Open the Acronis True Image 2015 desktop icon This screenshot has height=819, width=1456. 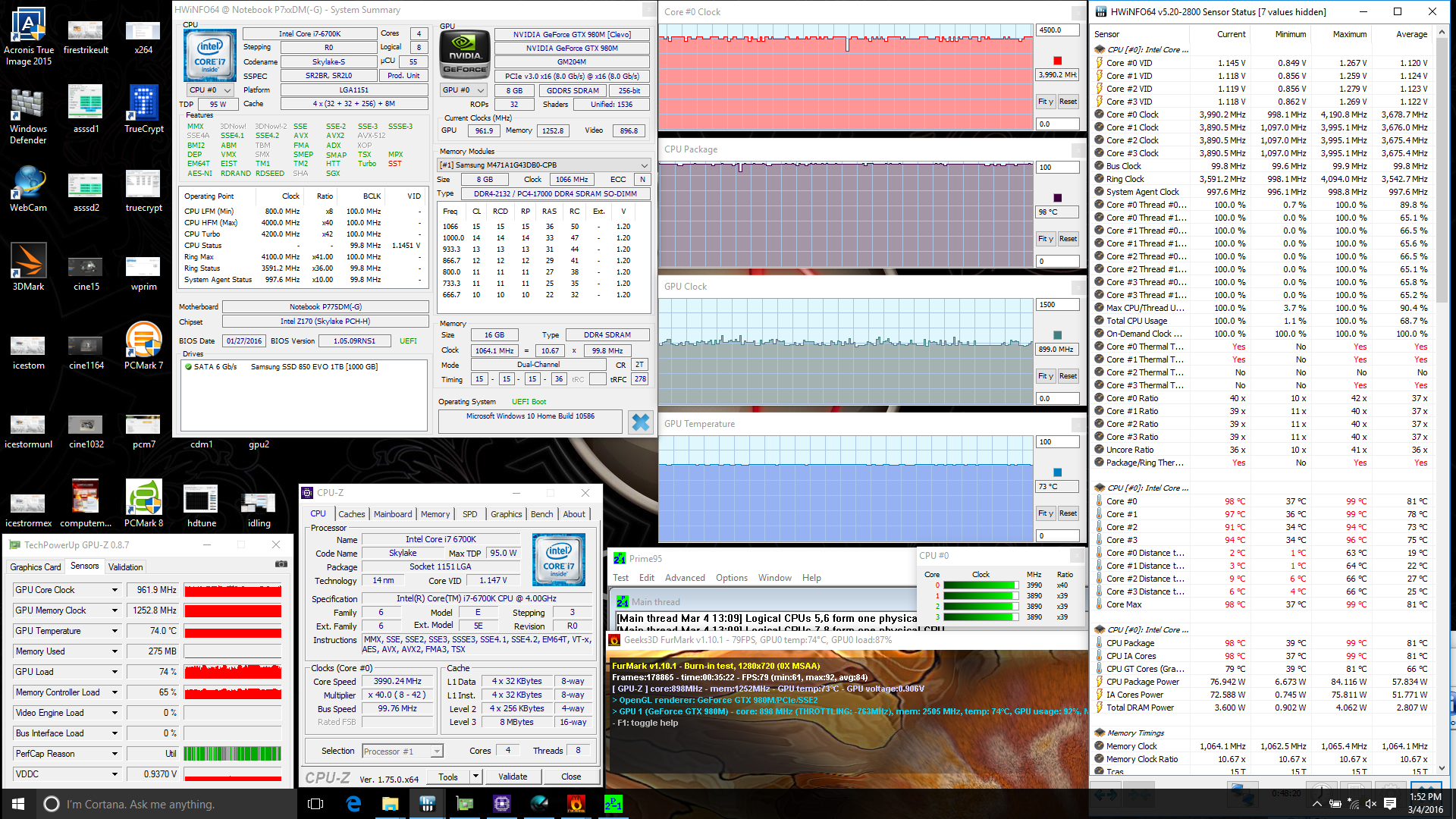[x=28, y=36]
